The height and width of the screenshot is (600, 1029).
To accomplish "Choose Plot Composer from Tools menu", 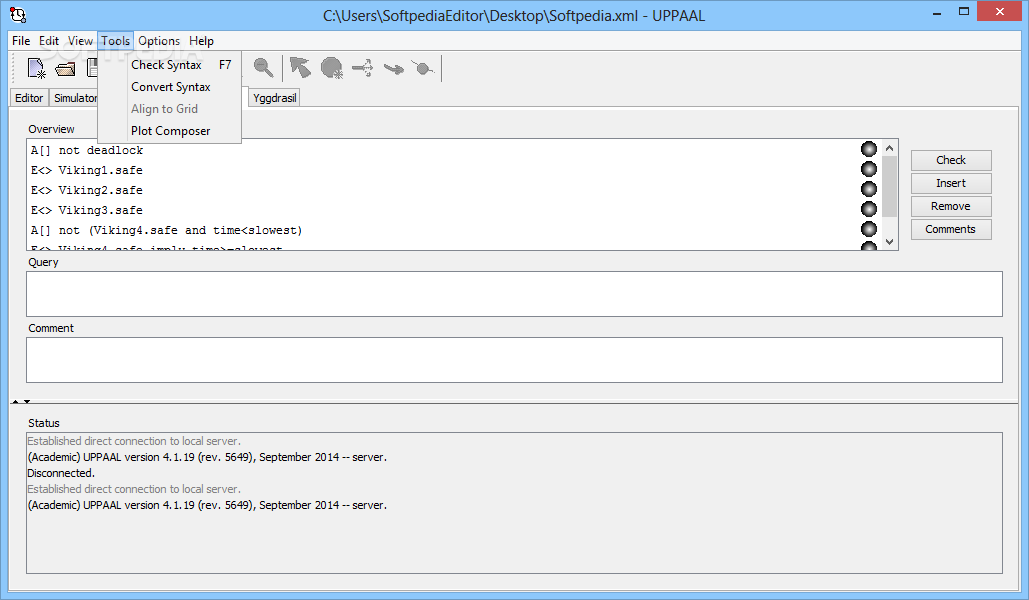I will pyautogui.click(x=170, y=131).
